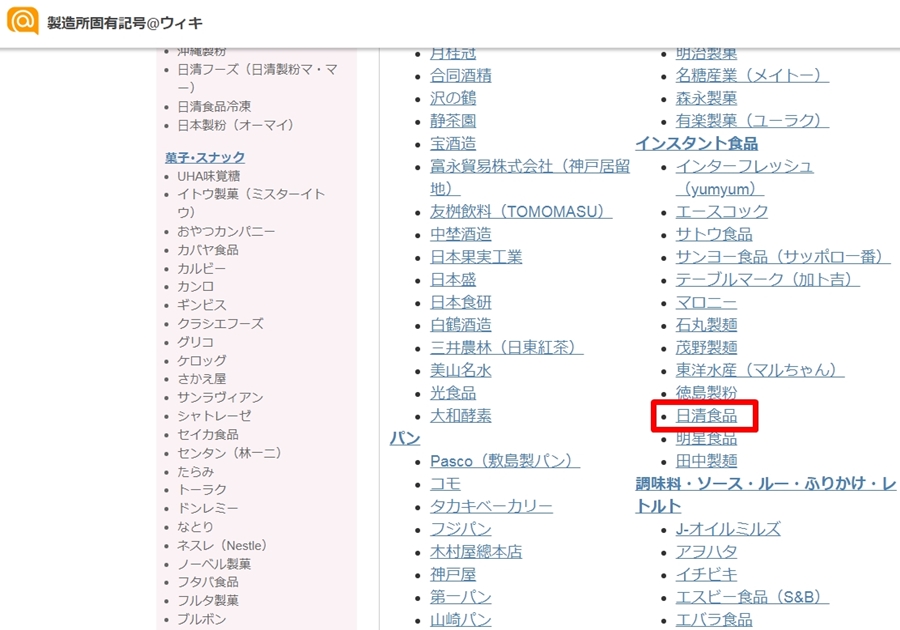Open グリコ in the sidebar list
The width and height of the screenshot is (900, 630).
(195, 342)
